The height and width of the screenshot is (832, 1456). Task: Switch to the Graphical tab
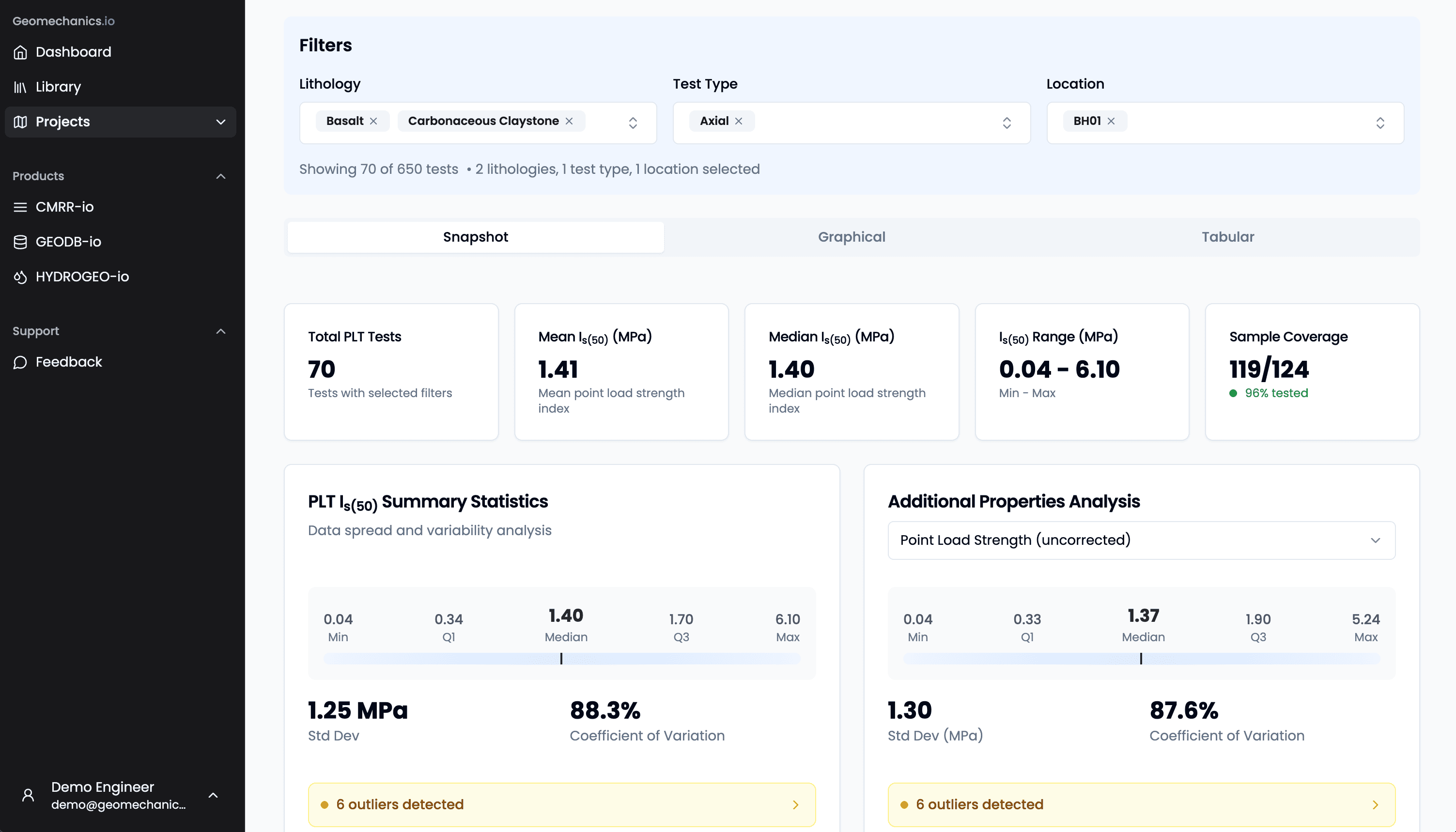click(x=852, y=237)
